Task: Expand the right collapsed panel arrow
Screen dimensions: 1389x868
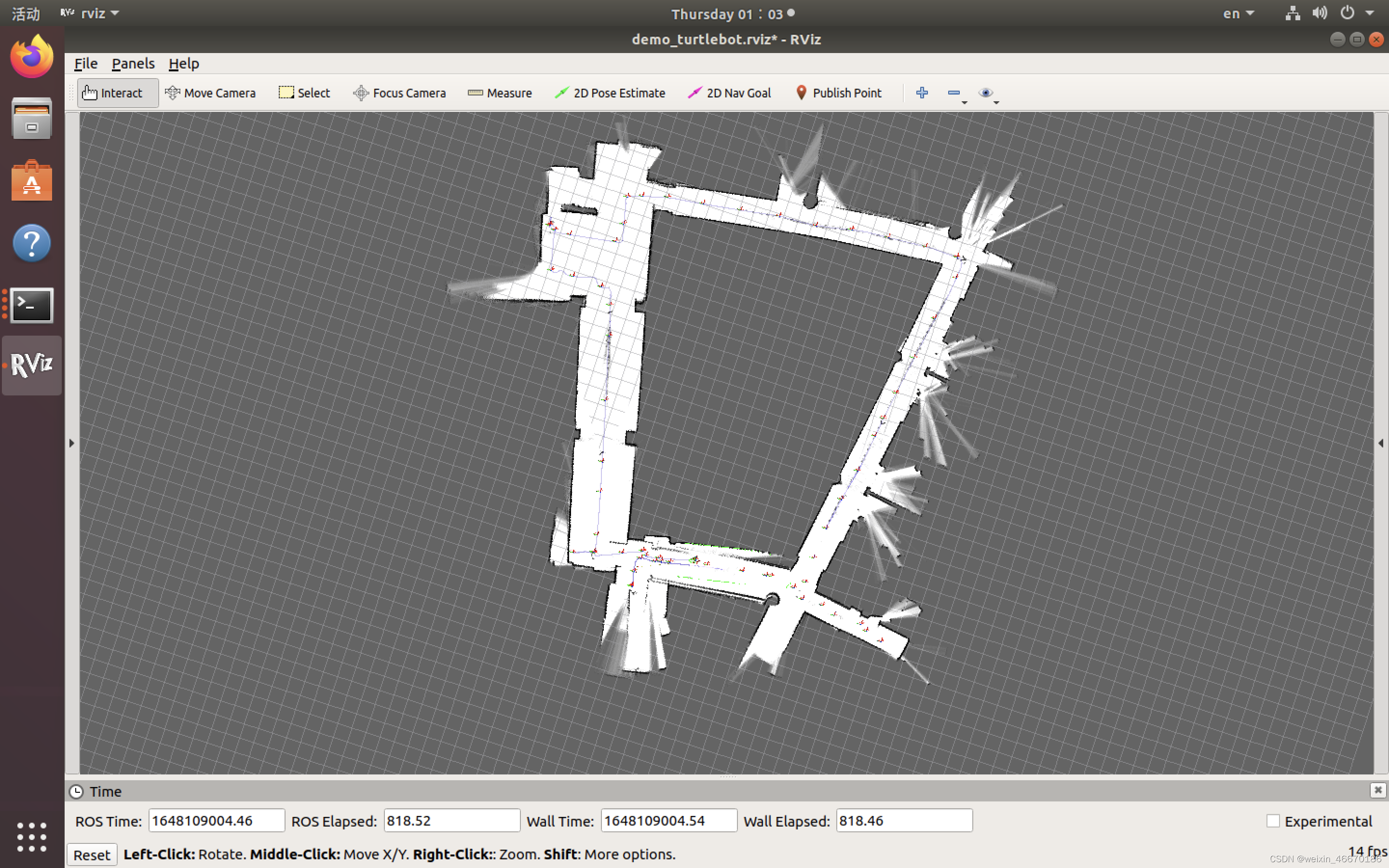Action: pyautogui.click(x=1380, y=443)
